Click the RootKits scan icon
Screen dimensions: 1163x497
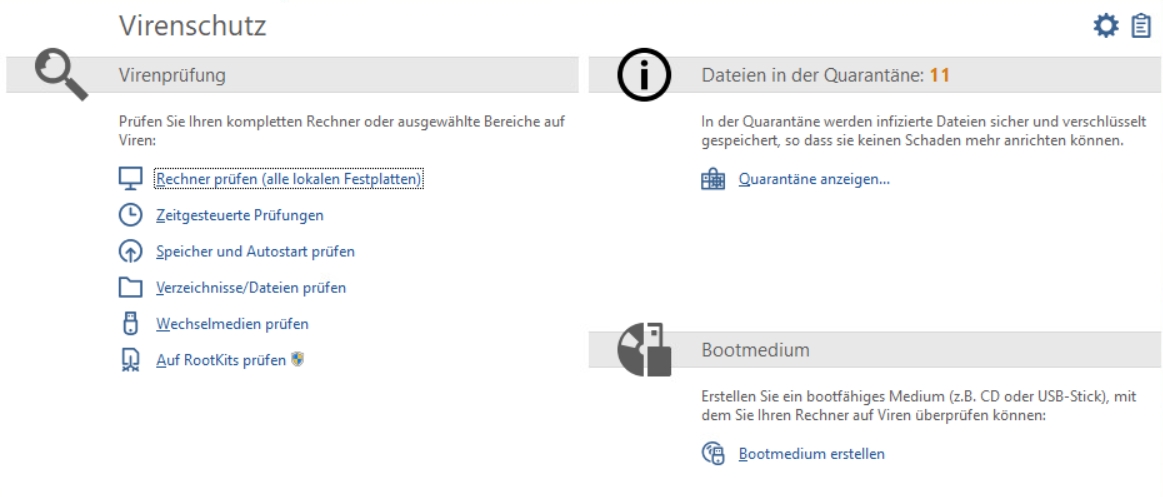point(130,361)
